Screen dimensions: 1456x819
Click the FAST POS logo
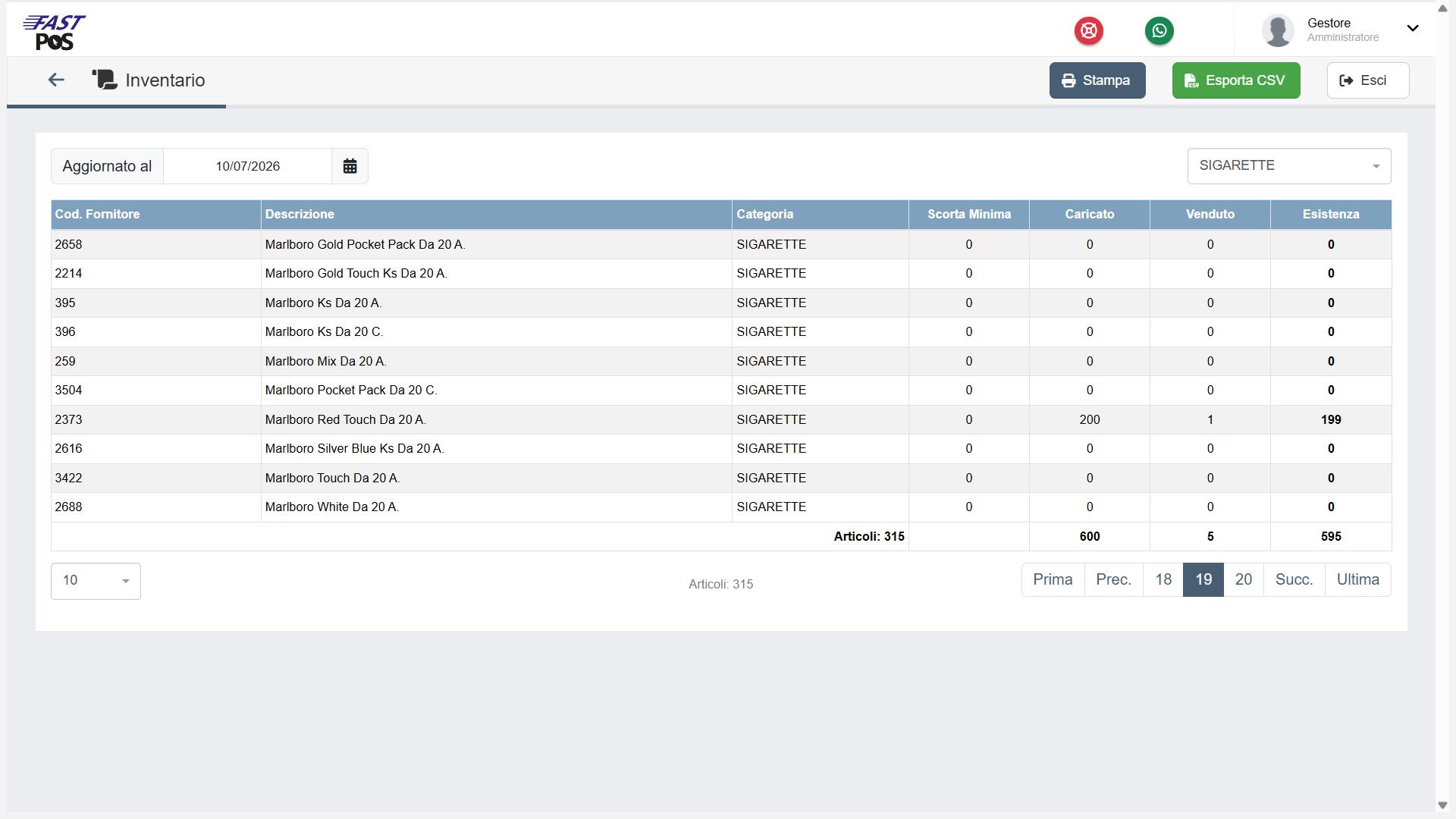coord(54,32)
